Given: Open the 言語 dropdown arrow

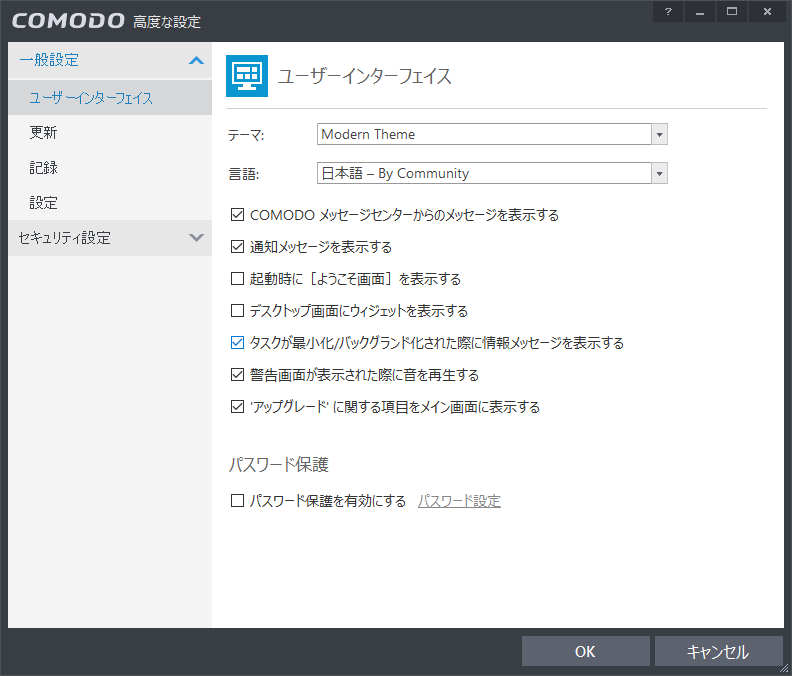Looking at the screenshot, I should [659, 173].
